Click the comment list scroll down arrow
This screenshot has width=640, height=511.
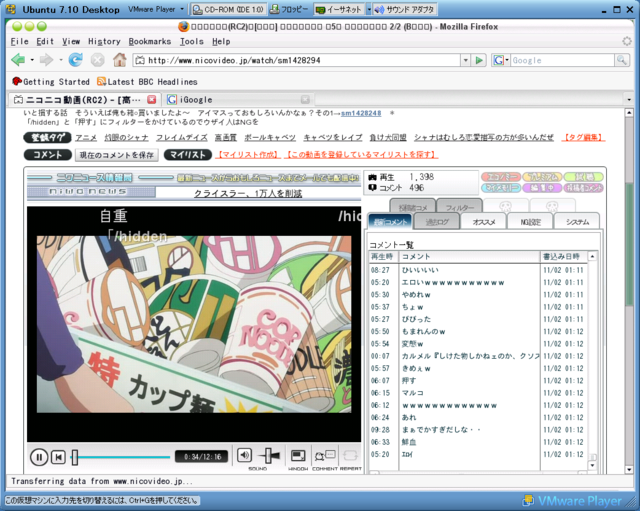[x=592, y=465]
